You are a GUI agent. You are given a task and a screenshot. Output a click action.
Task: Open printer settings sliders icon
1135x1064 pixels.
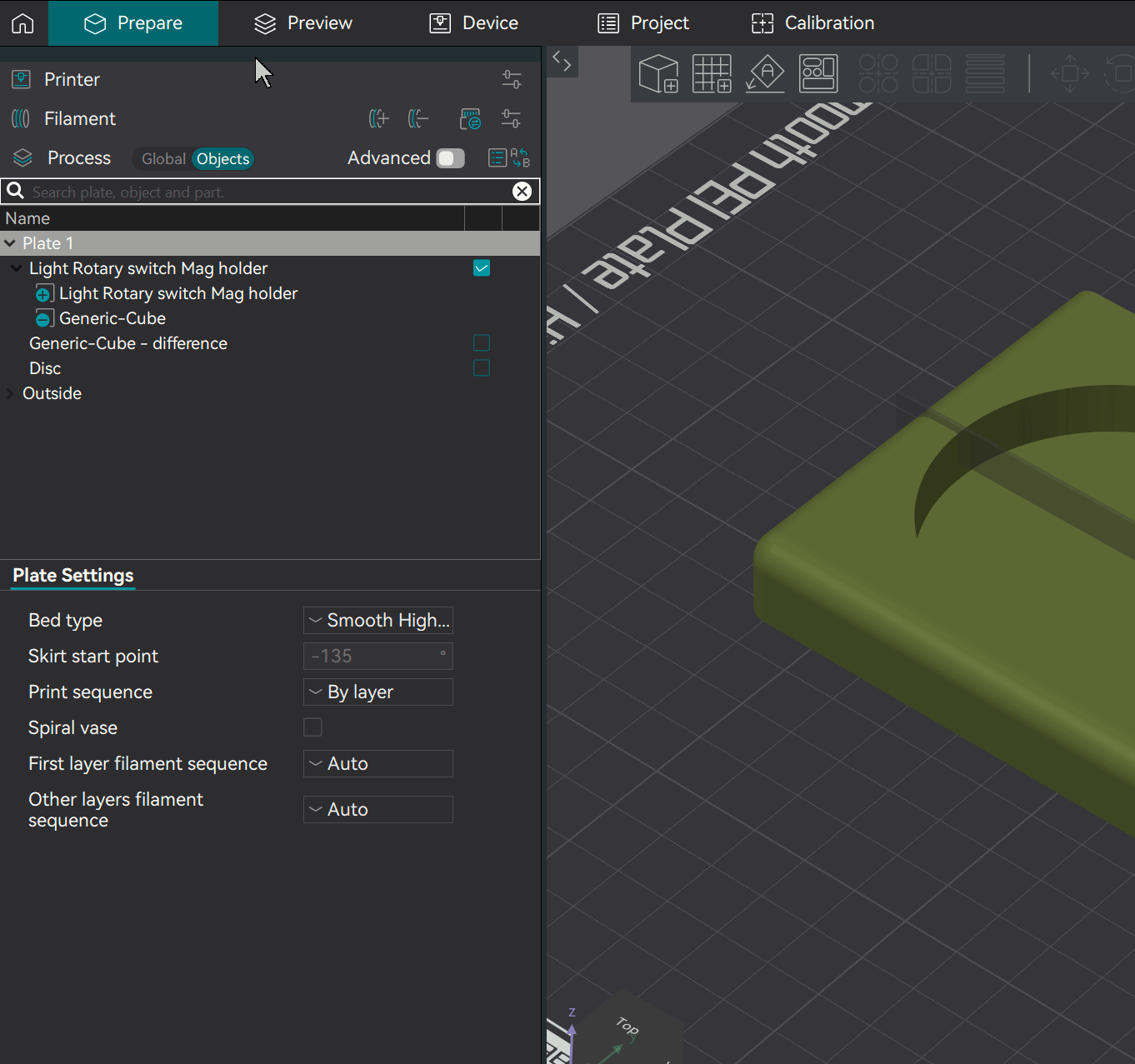click(512, 79)
